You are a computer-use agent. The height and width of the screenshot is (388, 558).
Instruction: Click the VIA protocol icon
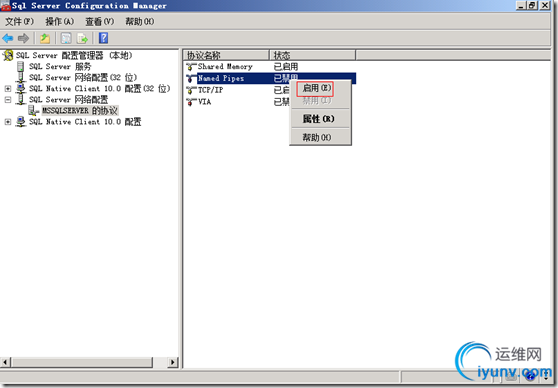[191, 102]
